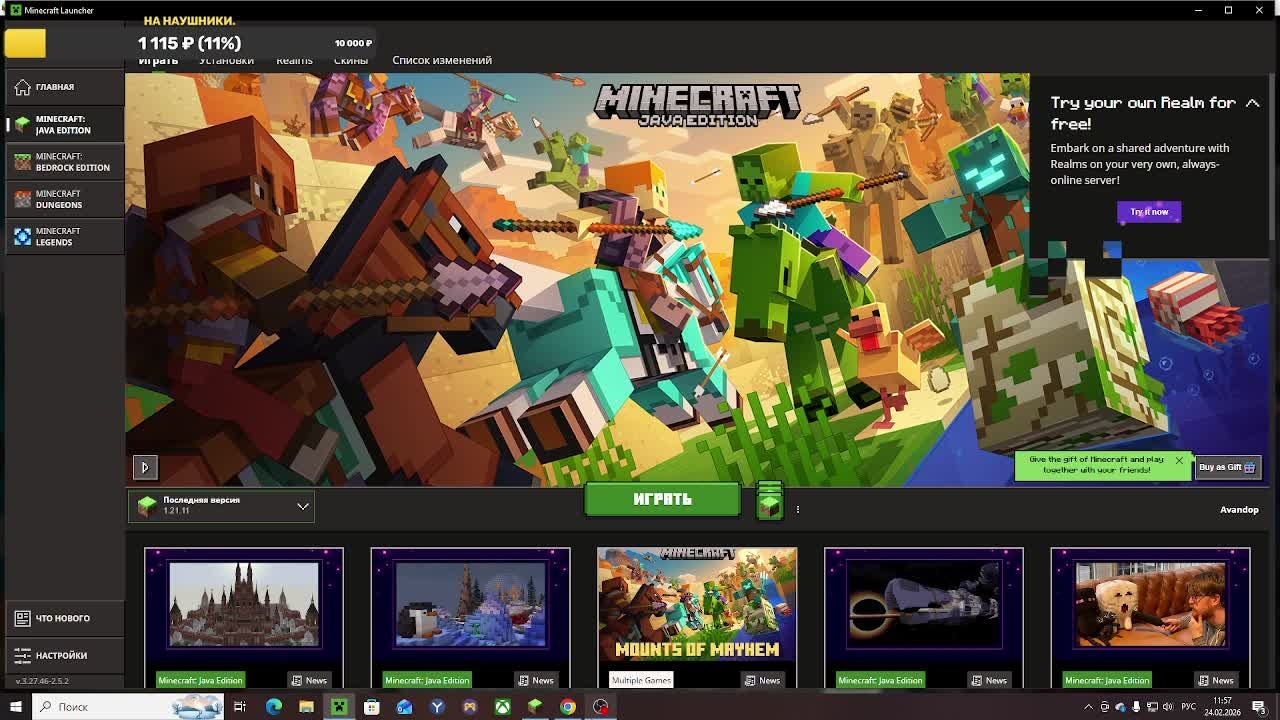Open Google Chrome from the taskbar
The height and width of the screenshot is (720, 1280).
567,707
